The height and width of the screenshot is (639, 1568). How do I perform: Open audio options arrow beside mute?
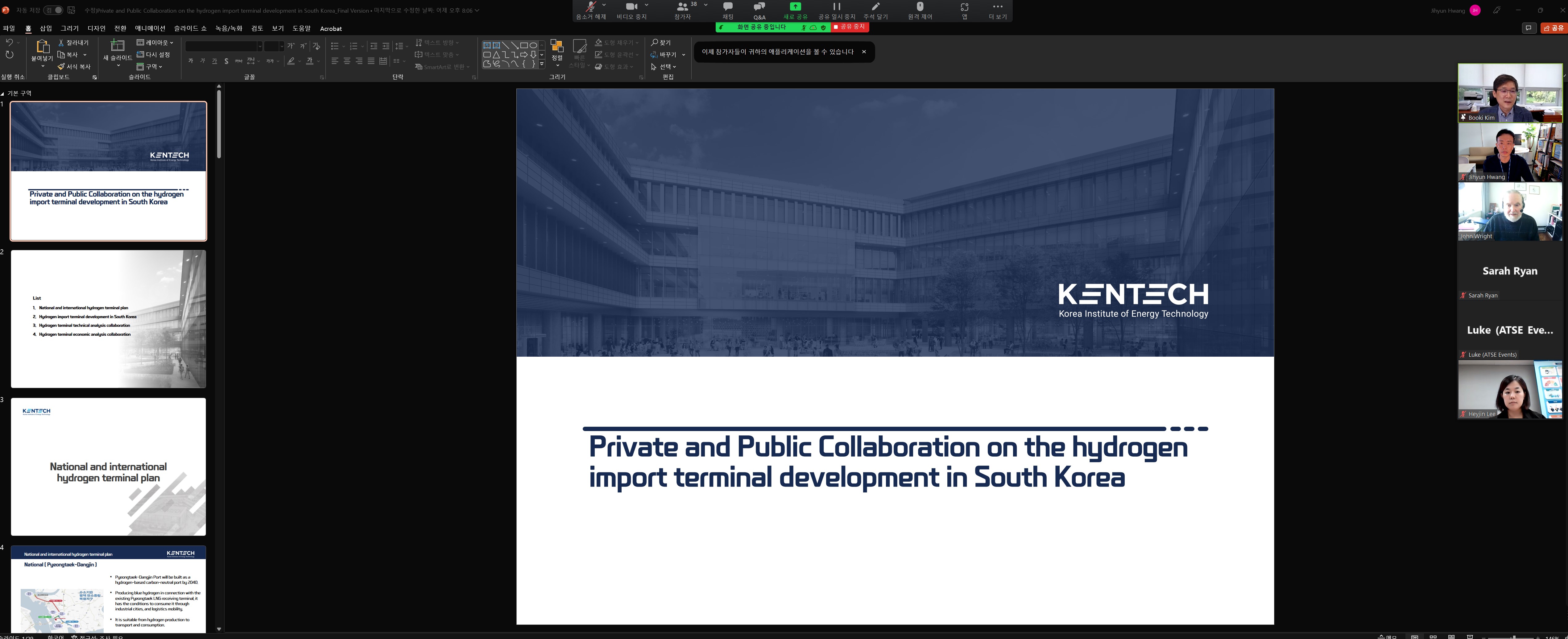tap(604, 5)
